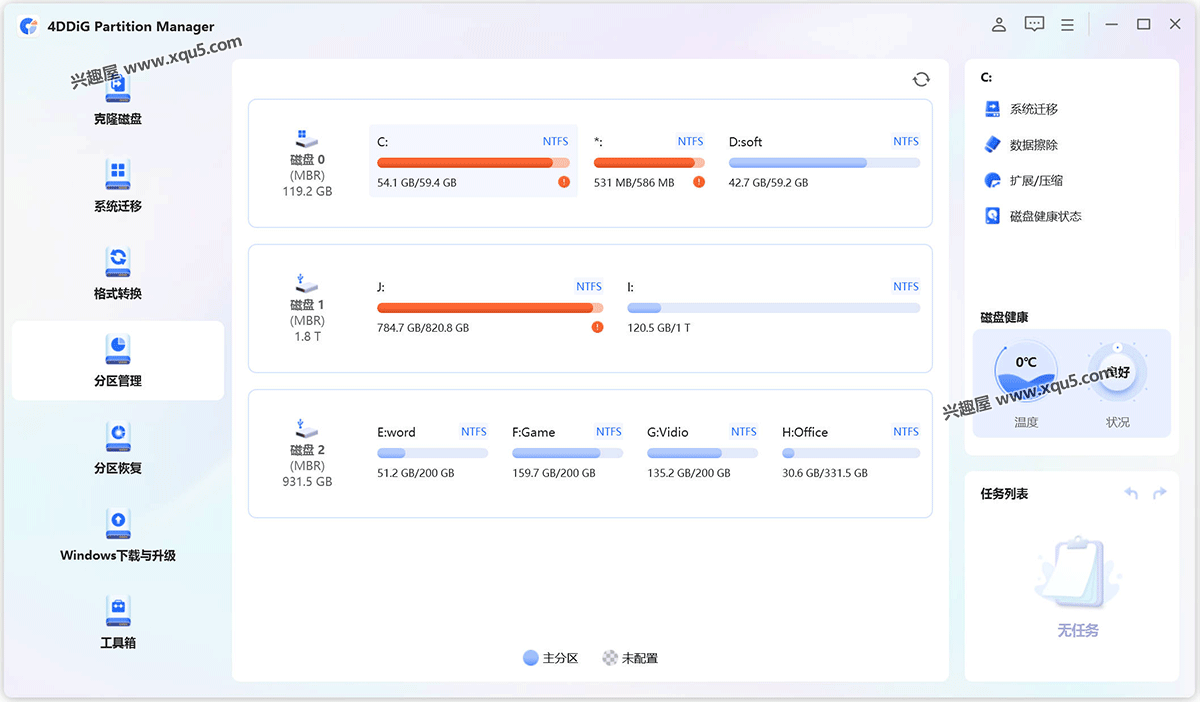Click the 磁盘 1 USB disk icon
1200x702 pixels.
click(x=307, y=284)
